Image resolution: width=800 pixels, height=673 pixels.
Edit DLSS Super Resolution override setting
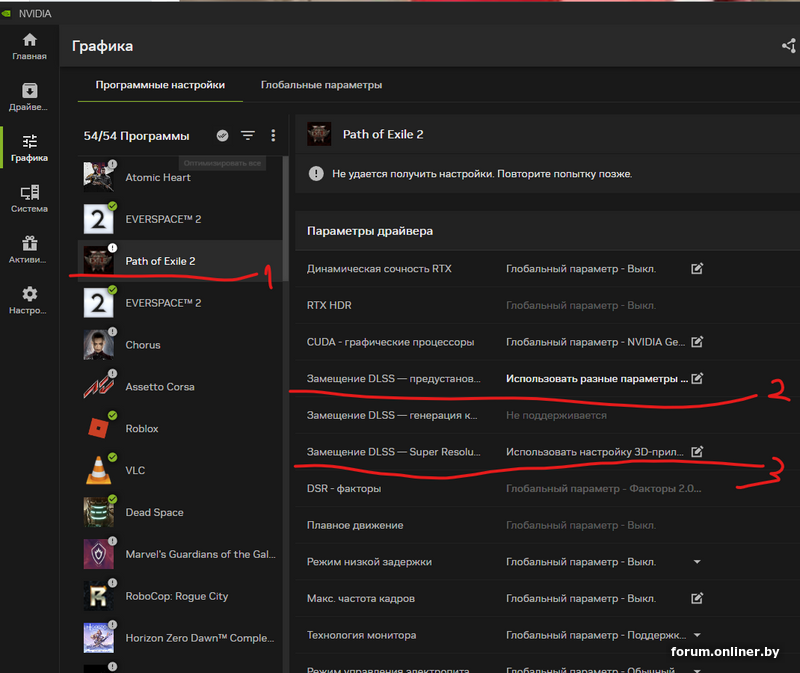697,452
